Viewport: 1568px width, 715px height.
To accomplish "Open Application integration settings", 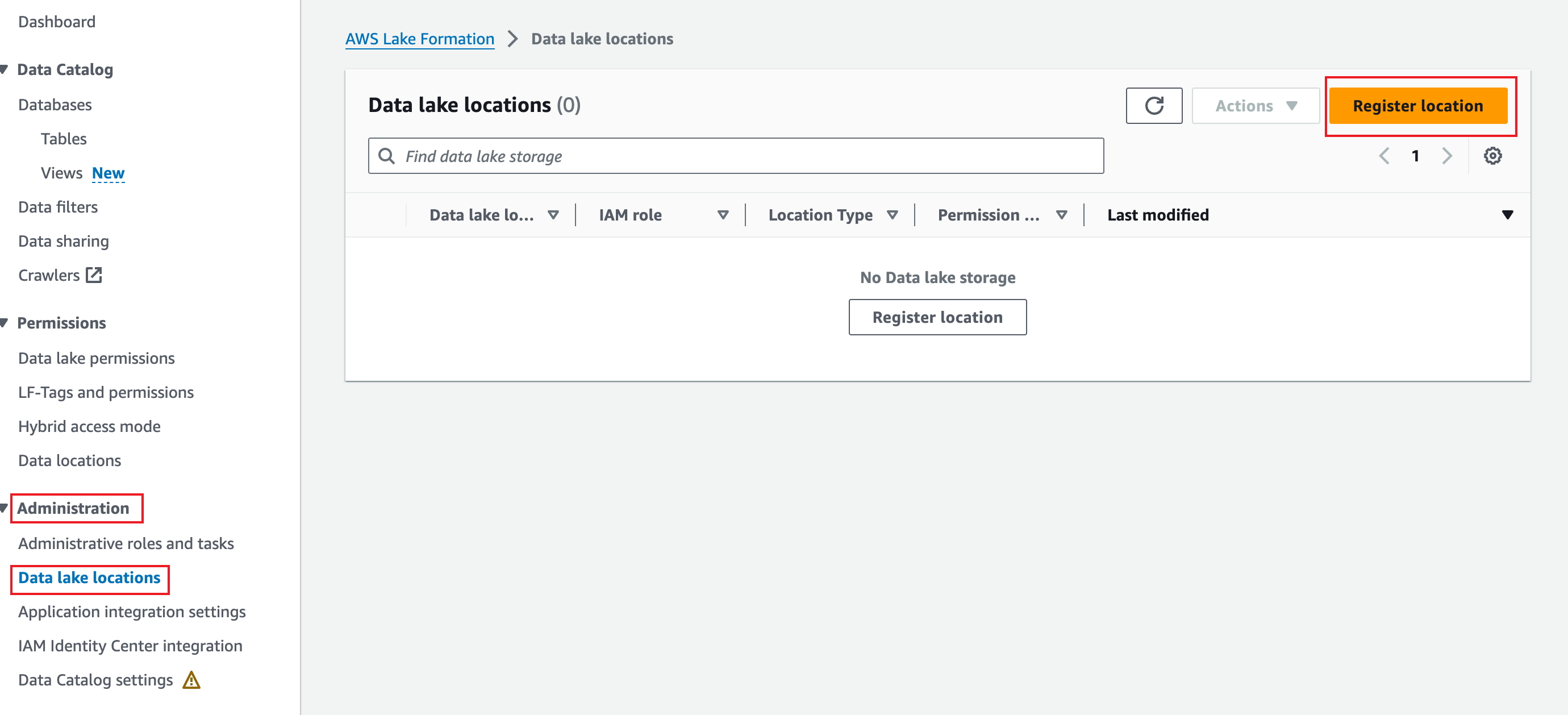I will tap(132, 612).
